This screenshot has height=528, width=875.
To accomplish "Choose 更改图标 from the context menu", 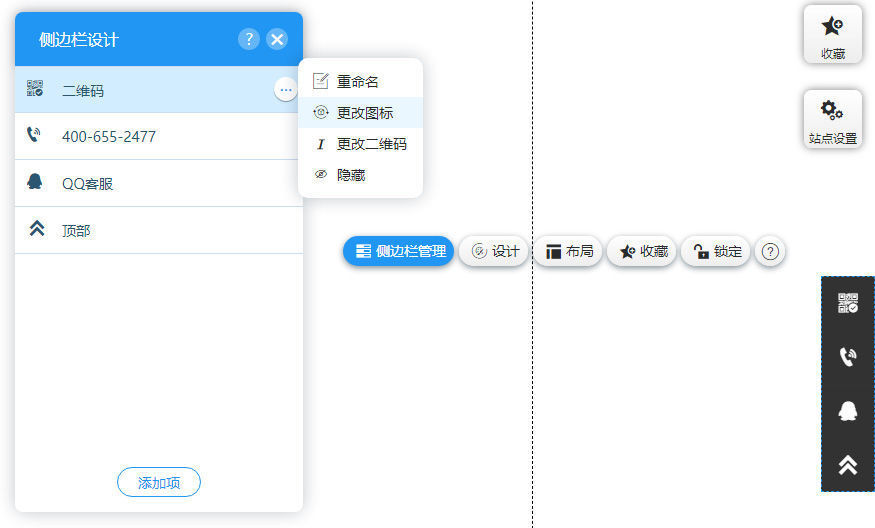I will pyautogui.click(x=360, y=113).
